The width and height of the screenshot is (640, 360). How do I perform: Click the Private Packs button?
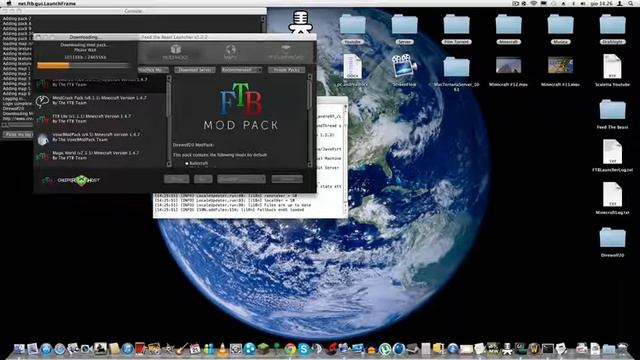point(287,70)
